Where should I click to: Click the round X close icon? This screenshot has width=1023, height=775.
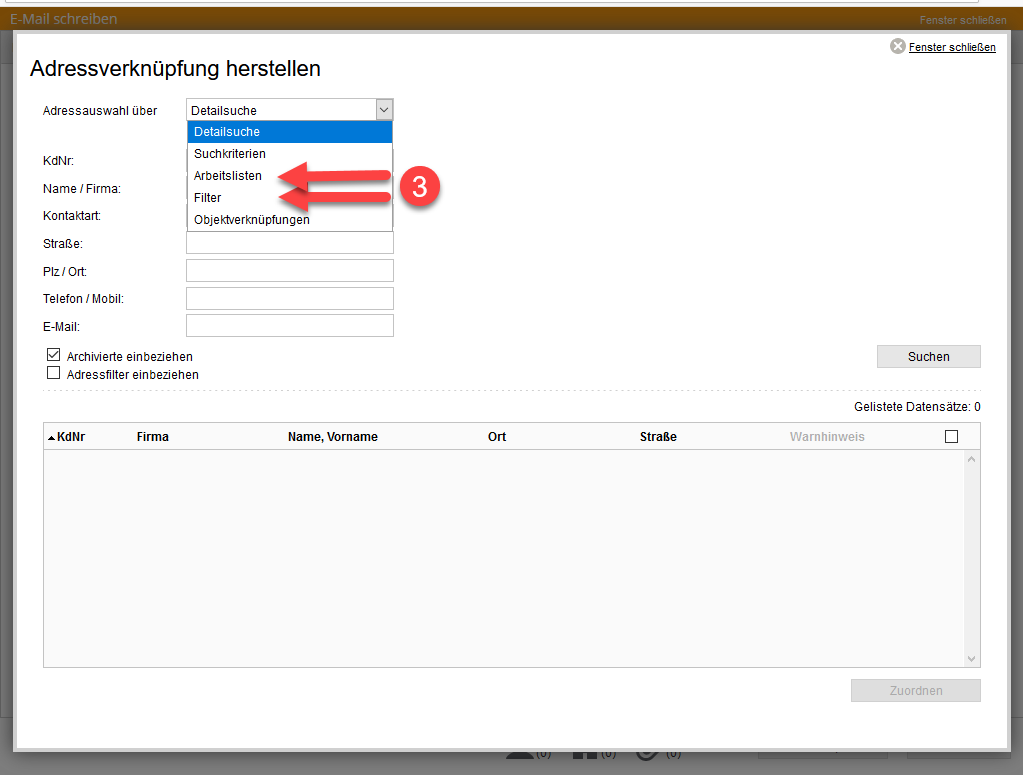(x=897, y=47)
